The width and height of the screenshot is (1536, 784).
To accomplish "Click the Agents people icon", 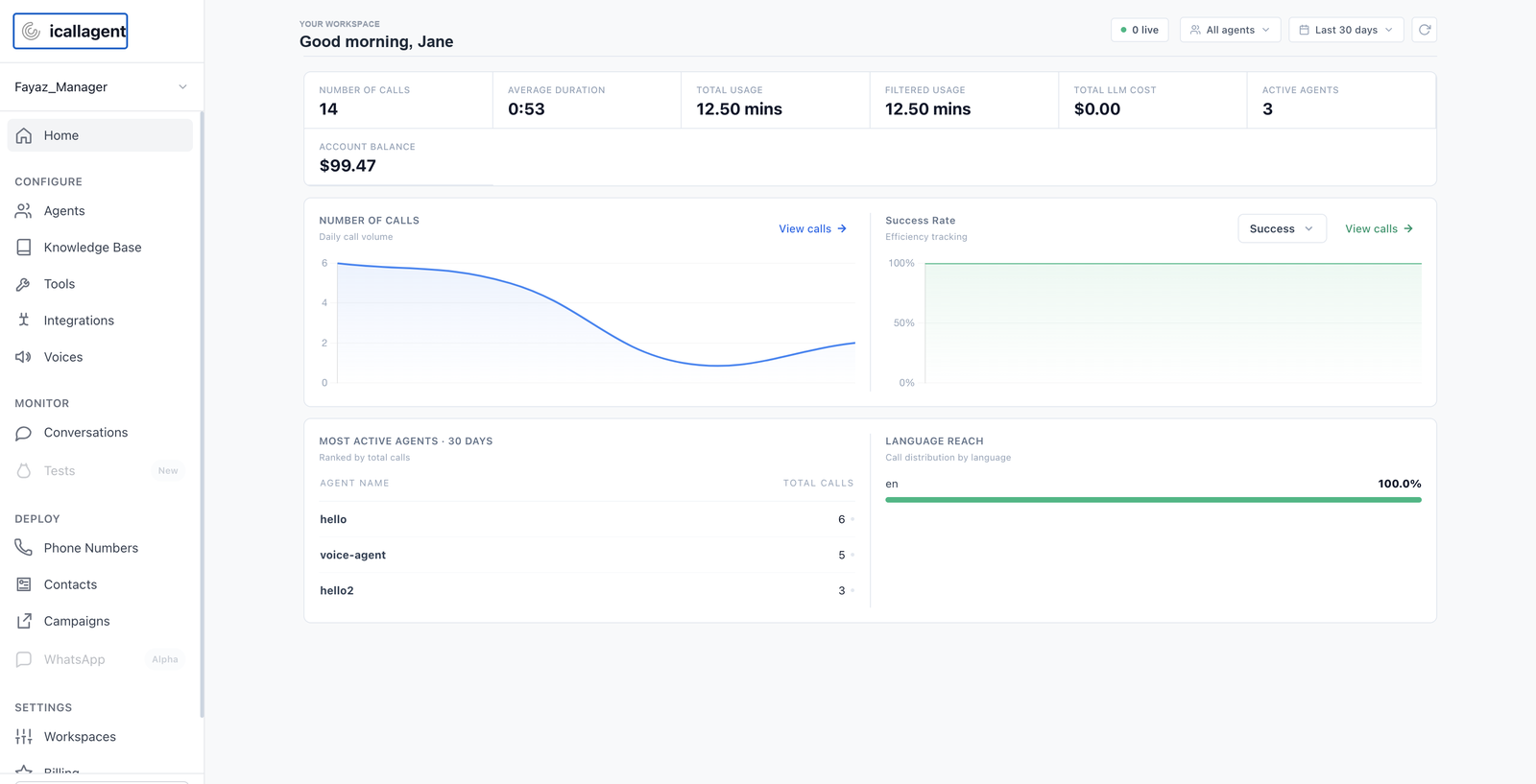I will coord(24,211).
